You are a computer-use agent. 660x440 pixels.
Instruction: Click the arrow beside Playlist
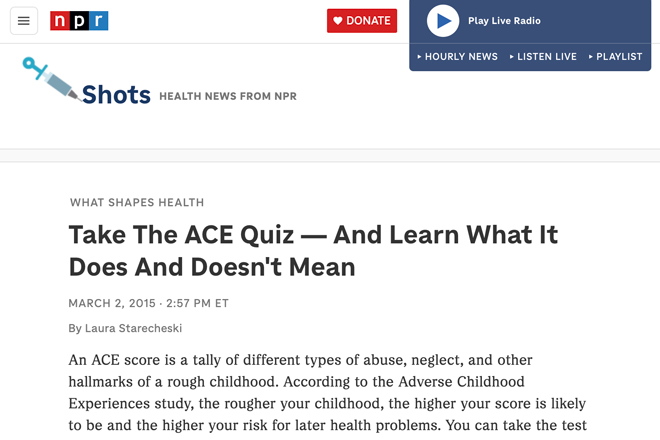point(591,56)
